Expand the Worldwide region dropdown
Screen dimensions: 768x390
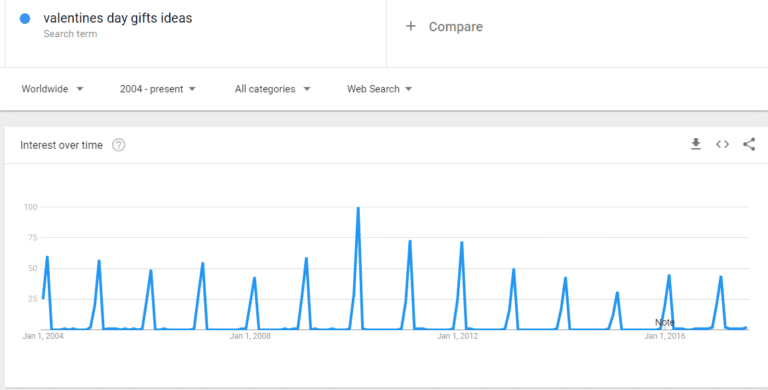[x=52, y=89]
